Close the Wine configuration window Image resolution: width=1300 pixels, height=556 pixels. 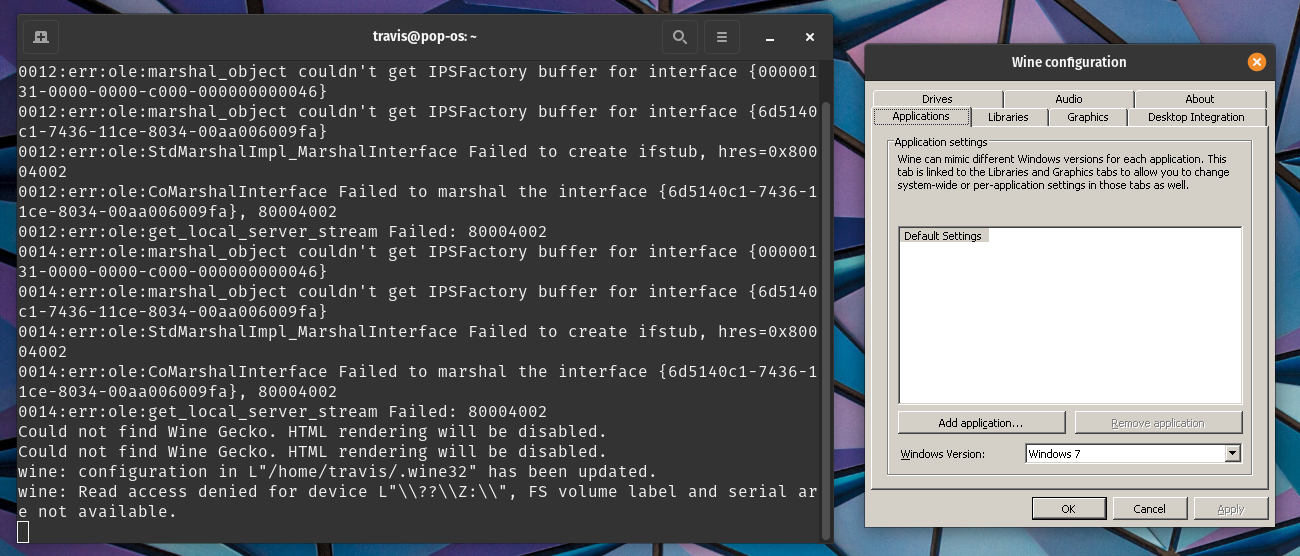pos(1257,62)
